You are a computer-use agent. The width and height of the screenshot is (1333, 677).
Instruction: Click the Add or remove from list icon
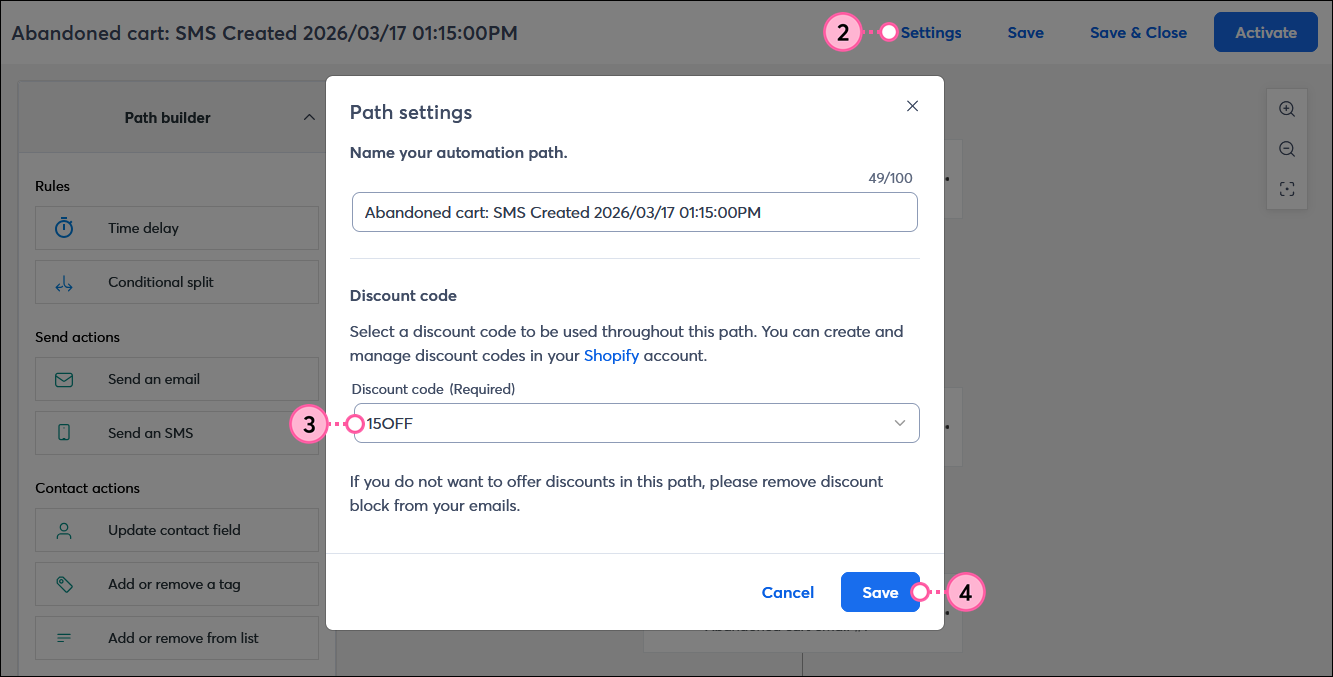(x=63, y=638)
